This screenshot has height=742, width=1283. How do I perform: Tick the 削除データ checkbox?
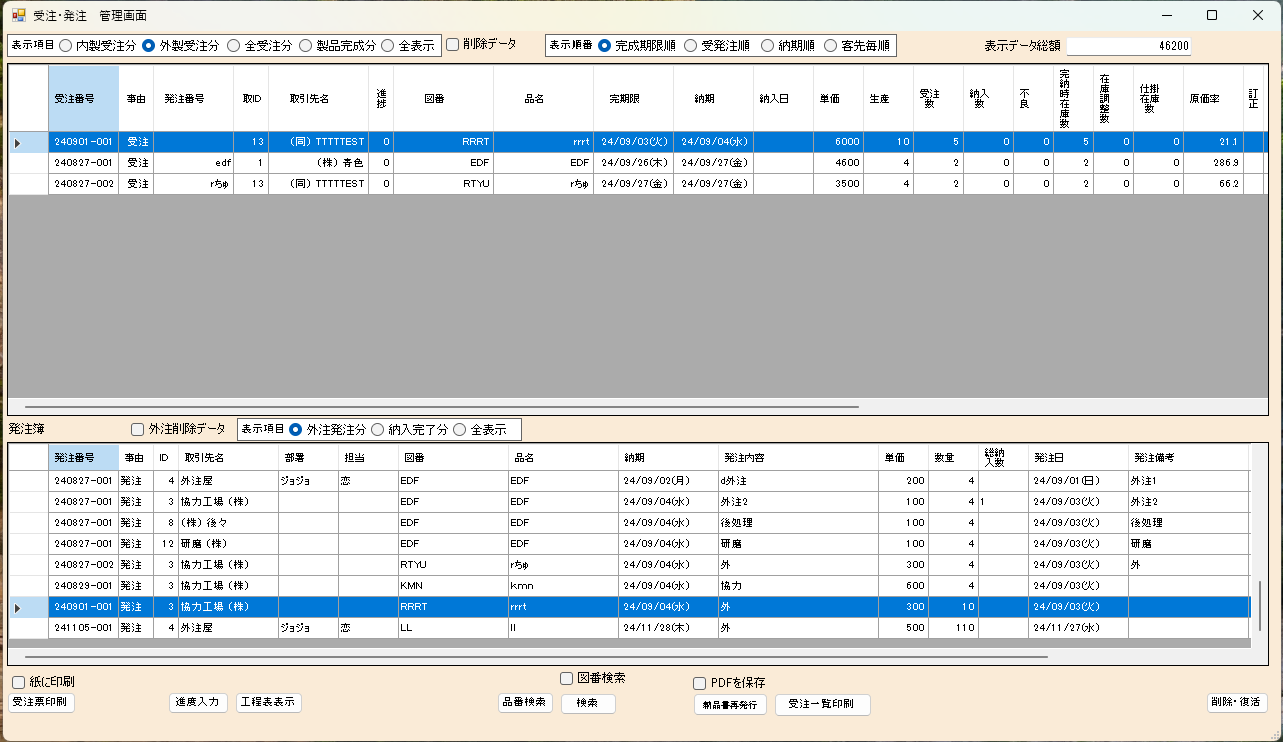tap(481, 44)
